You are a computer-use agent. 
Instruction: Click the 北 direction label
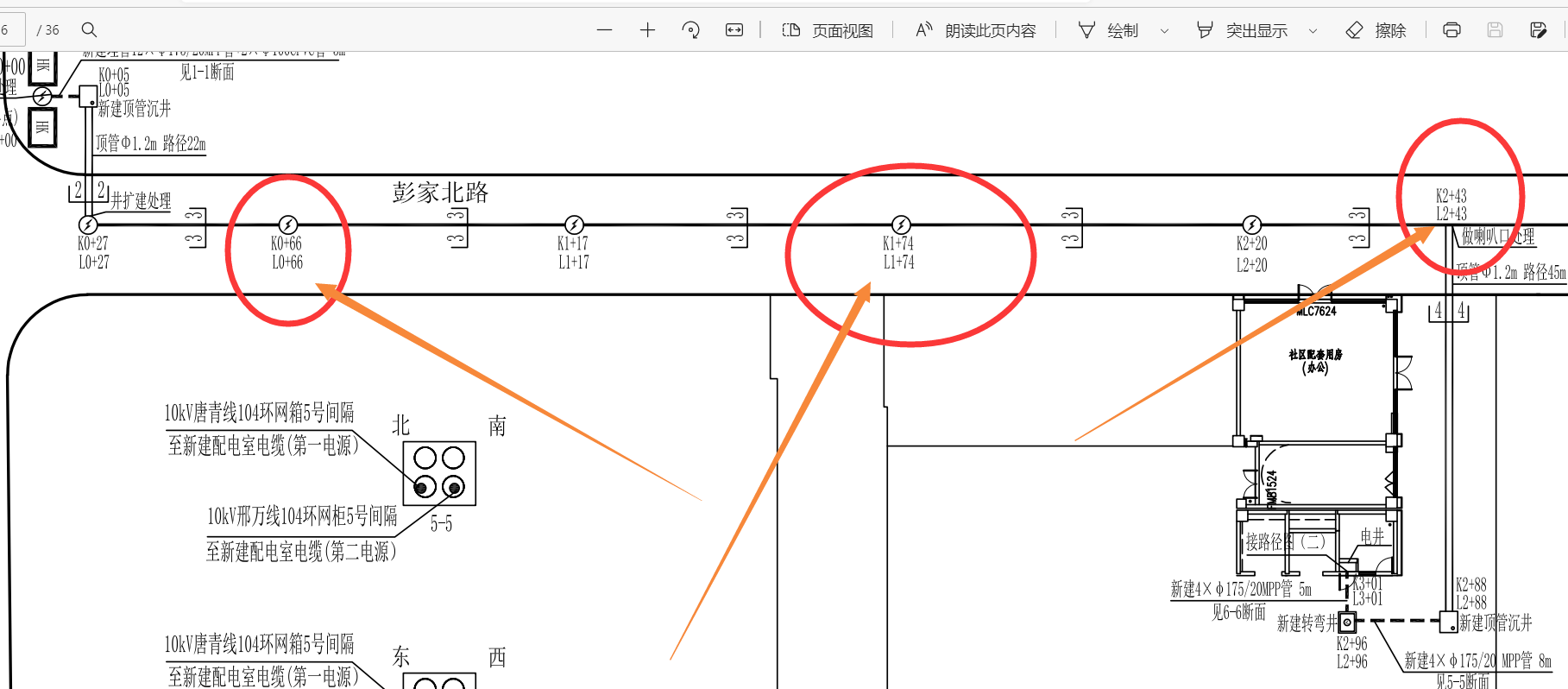pos(401,426)
